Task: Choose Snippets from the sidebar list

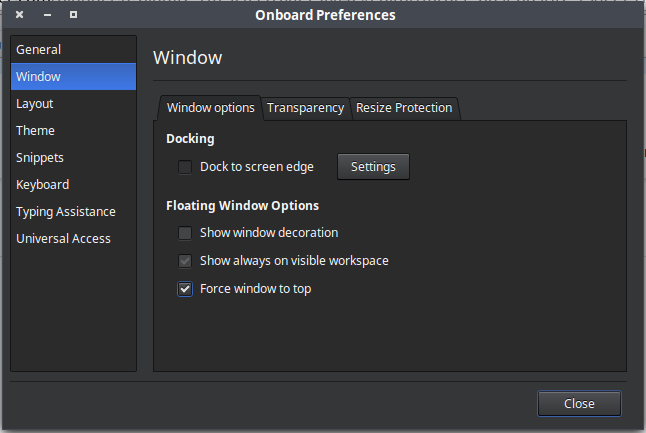Action: (40, 158)
